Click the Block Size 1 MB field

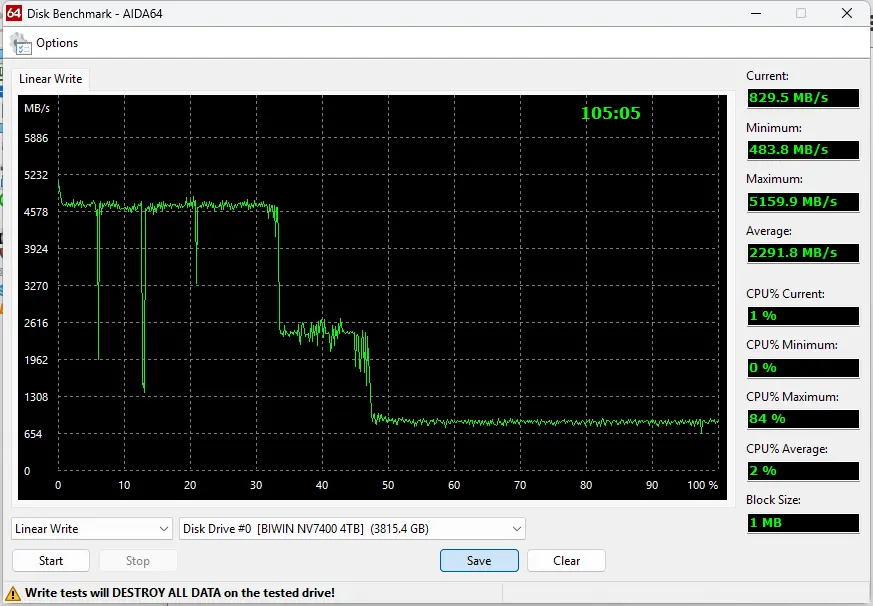802,523
